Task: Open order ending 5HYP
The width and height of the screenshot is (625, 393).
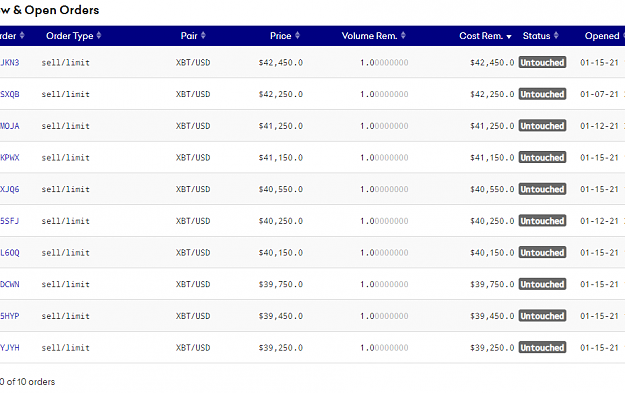Action: pos(10,316)
